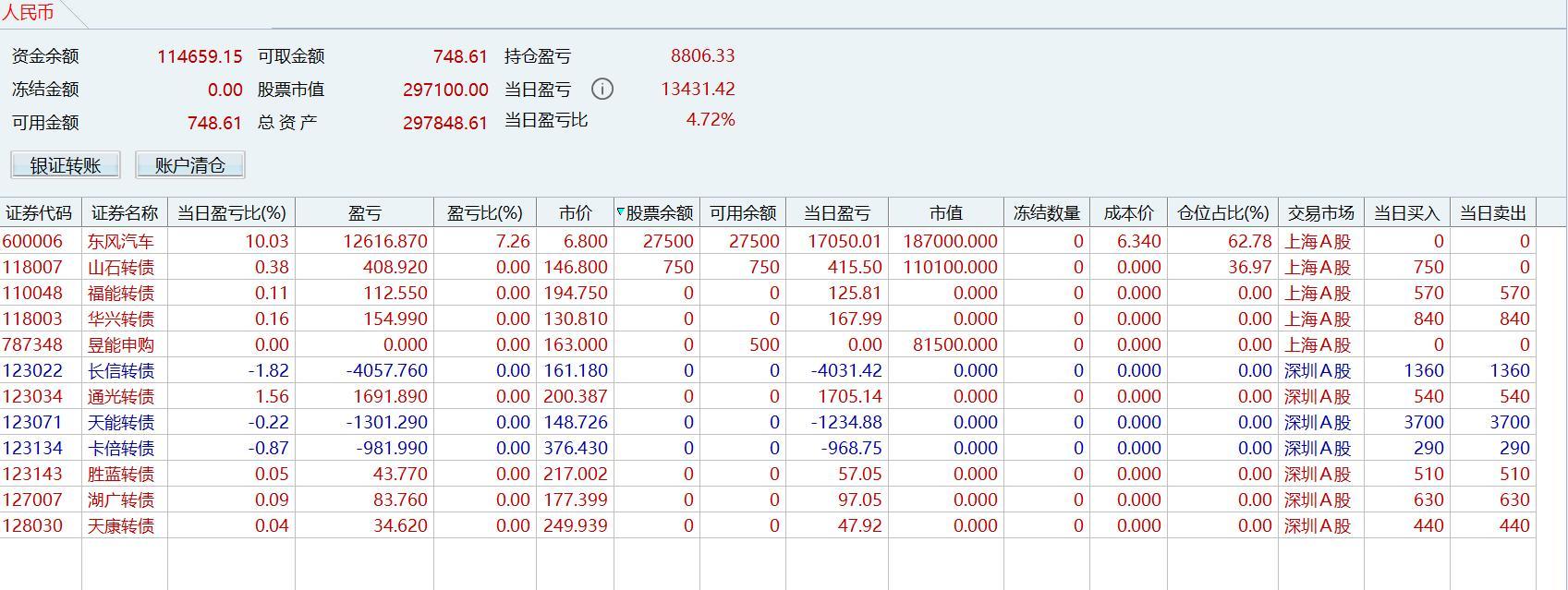Click security code 600006

[x=32, y=241]
